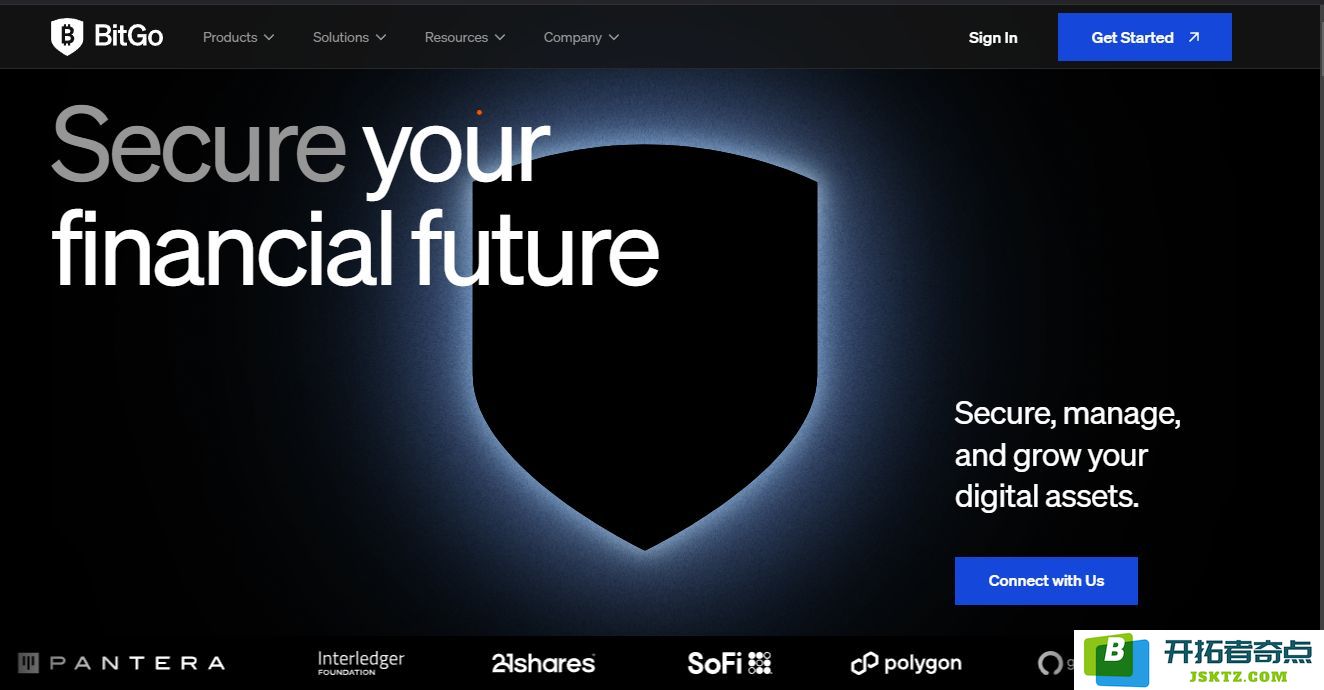
Task: Expand the Company chevron arrow
Action: tap(614, 38)
